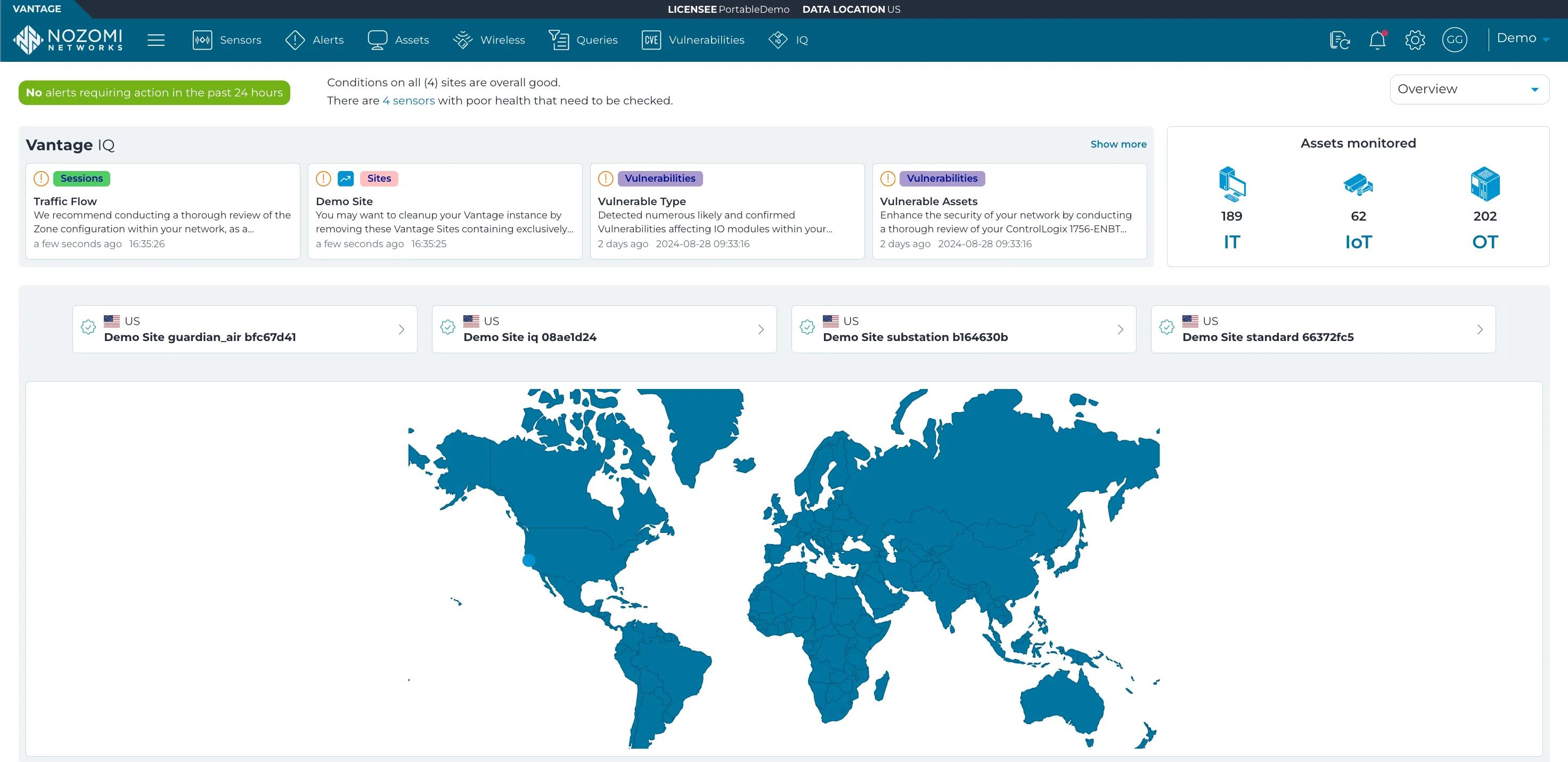Screen dimensions: 1568x762
Task: Open the Demo Site insight title
Action: pos(344,201)
